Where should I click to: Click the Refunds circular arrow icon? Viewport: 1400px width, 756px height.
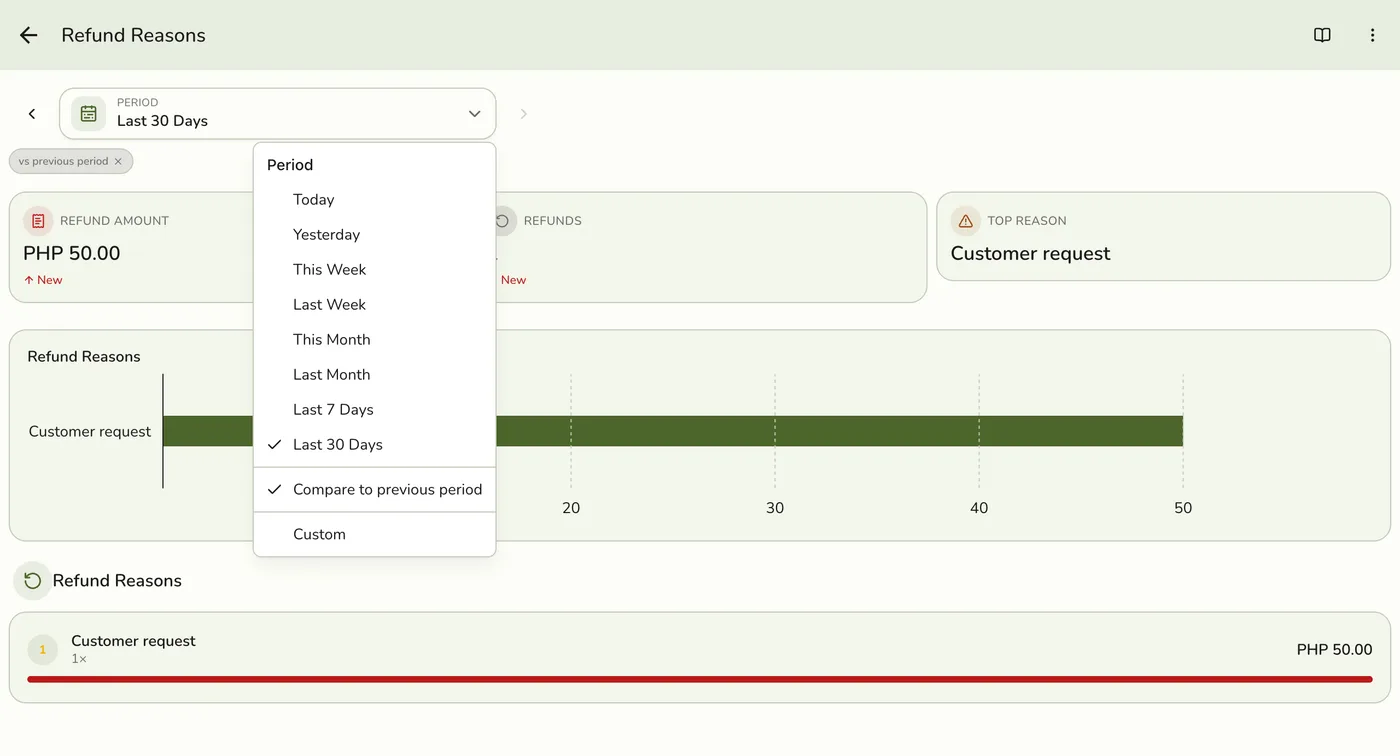click(503, 221)
